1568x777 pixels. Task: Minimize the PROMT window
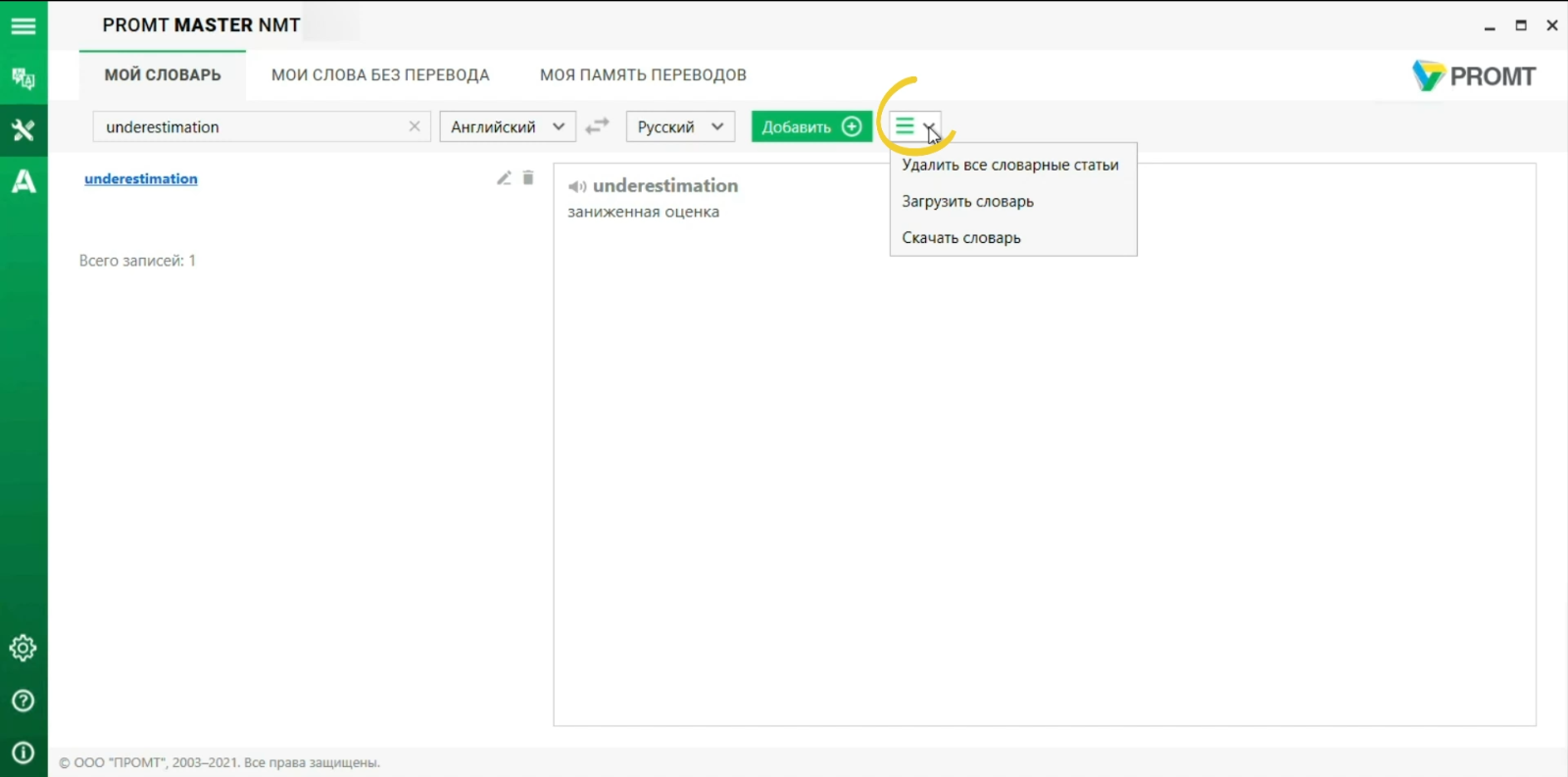point(1490,26)
